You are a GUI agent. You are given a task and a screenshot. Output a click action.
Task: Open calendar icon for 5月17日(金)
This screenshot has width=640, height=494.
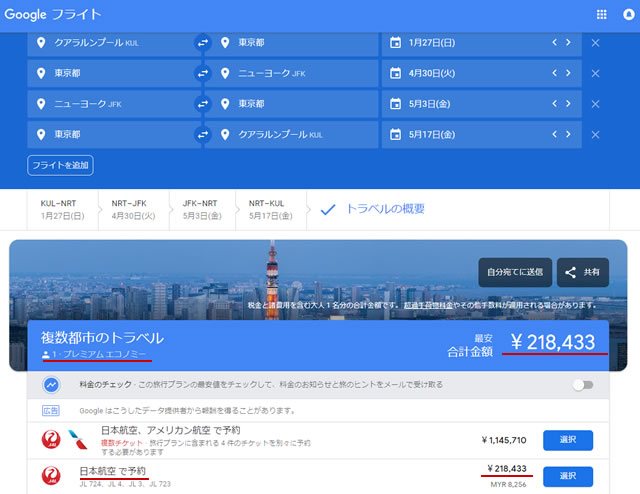click(395, 134)
